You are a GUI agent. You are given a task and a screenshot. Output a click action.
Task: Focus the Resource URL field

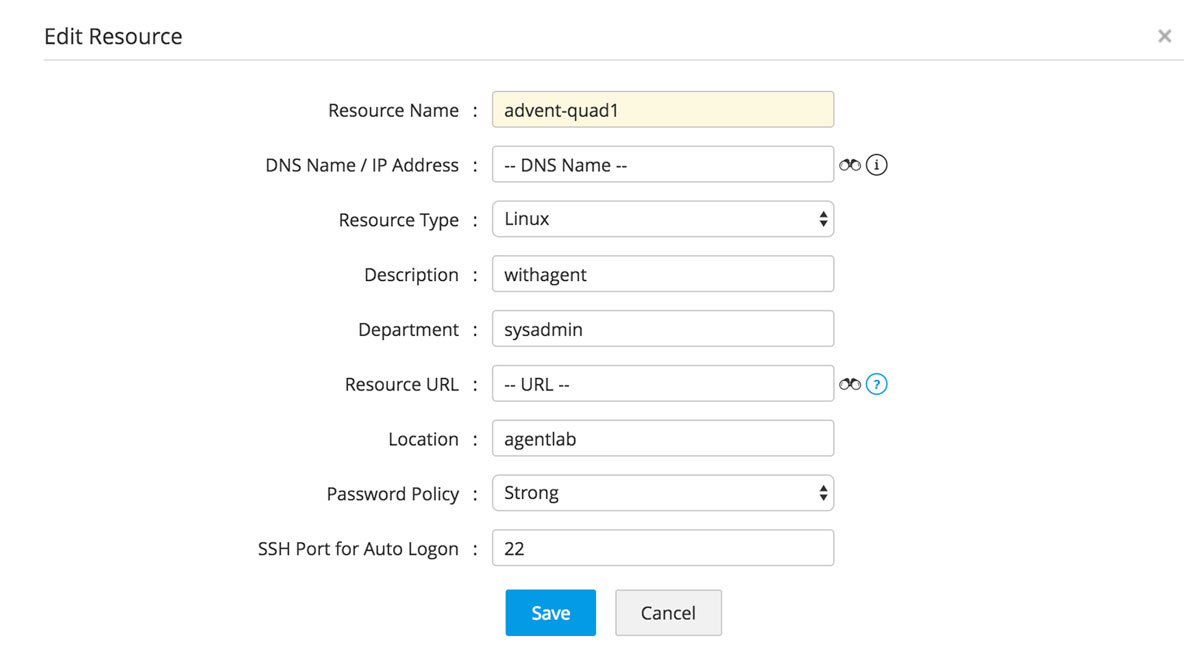click(662, 384)
